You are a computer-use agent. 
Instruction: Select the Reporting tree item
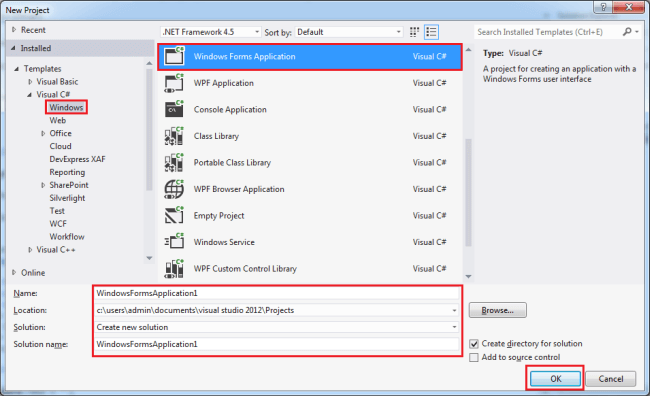pos(67,172)
